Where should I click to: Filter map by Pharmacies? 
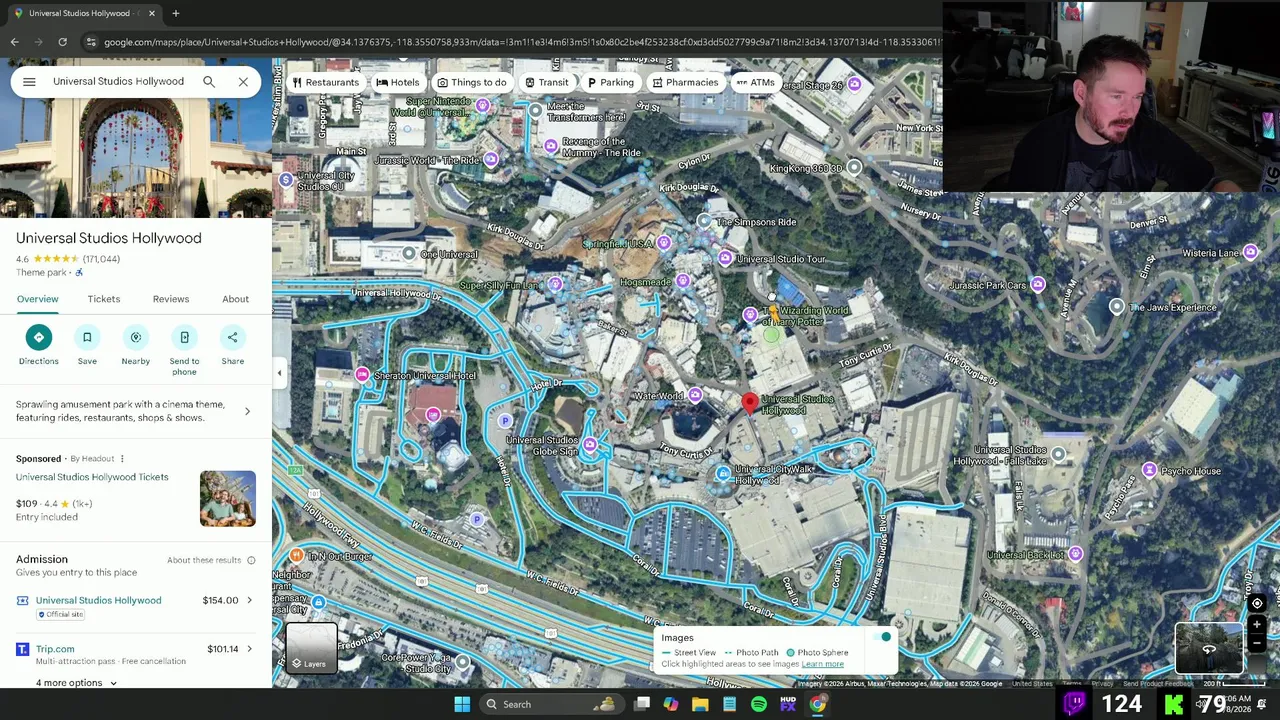tap(685, 82)
